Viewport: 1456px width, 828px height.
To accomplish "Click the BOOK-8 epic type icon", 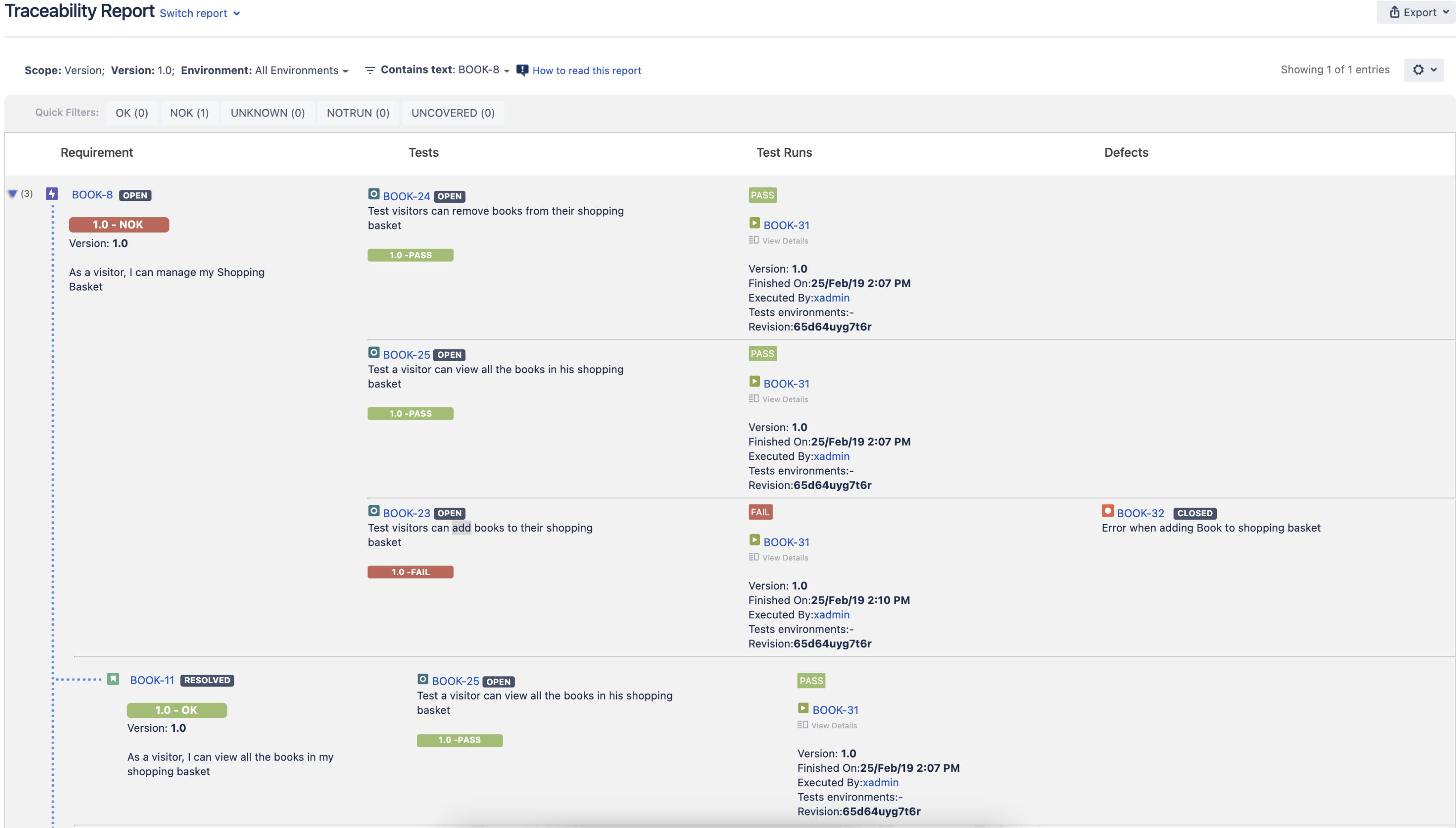I will pyautogui.click(x=52, y=194).
